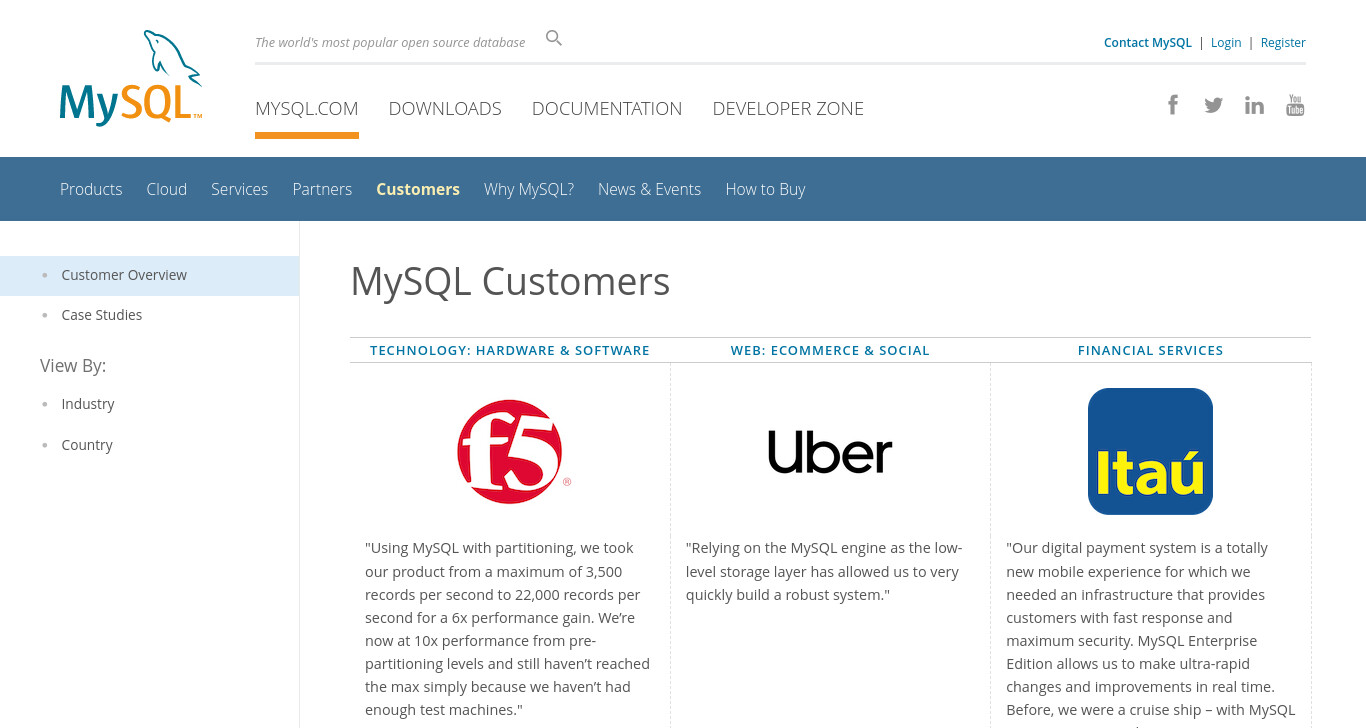
Task: Open the Twitter bird icon
Action: pos(1213,105)
